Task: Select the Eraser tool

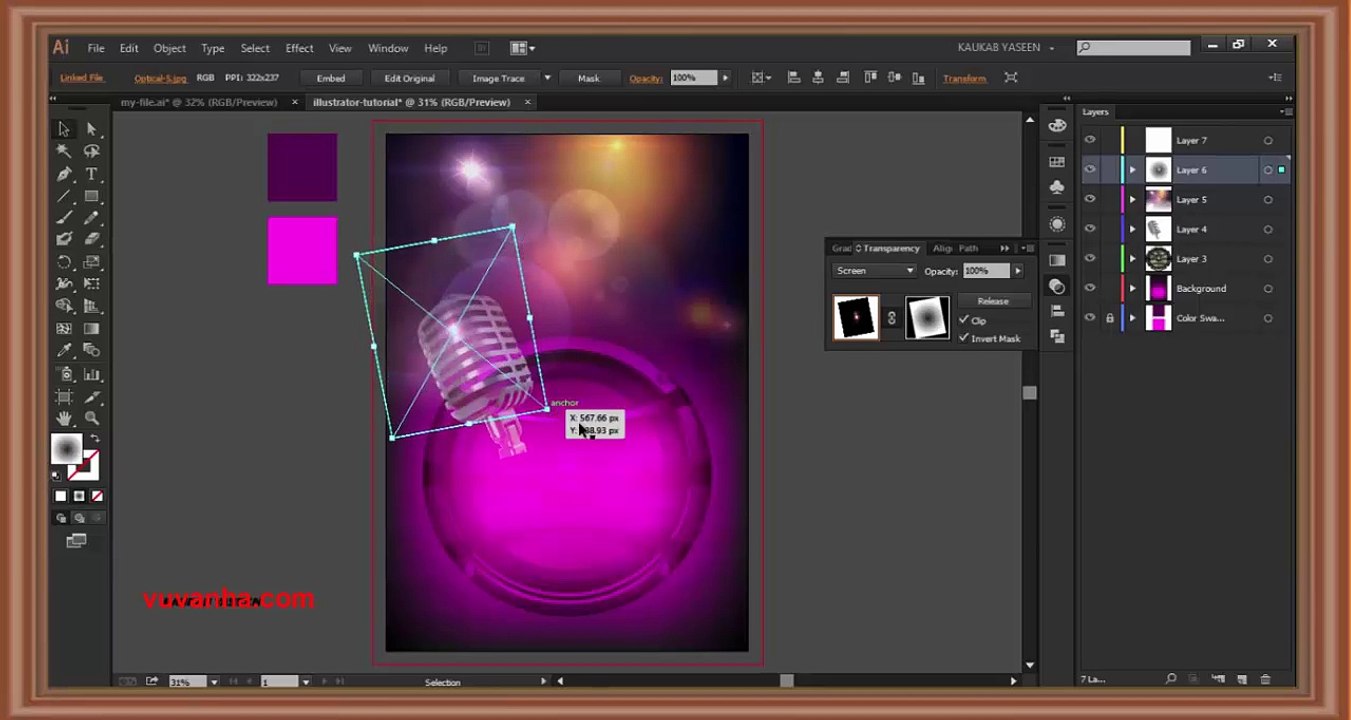Action: tap(91, 240)
